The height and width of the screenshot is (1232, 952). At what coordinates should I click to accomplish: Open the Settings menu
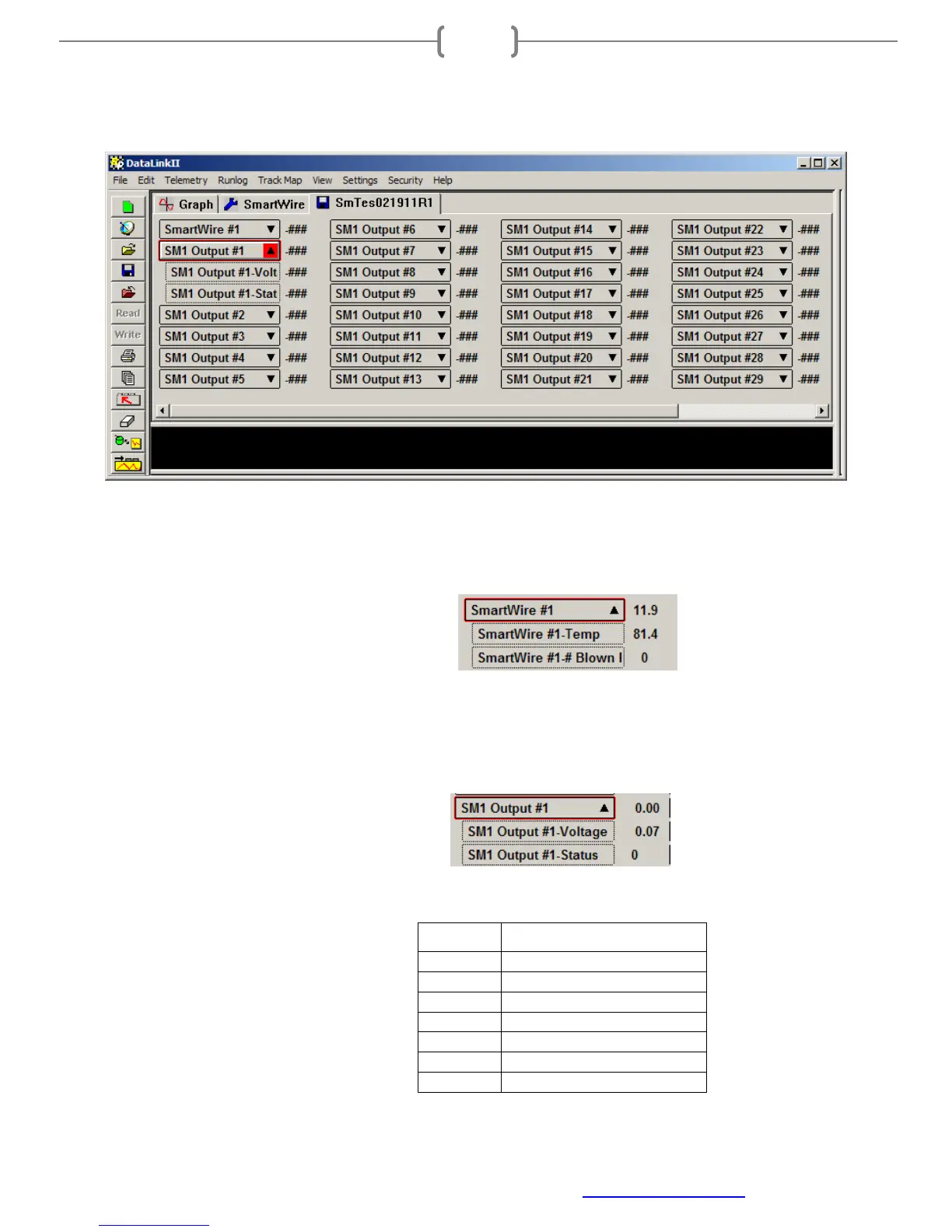(360, 180)
